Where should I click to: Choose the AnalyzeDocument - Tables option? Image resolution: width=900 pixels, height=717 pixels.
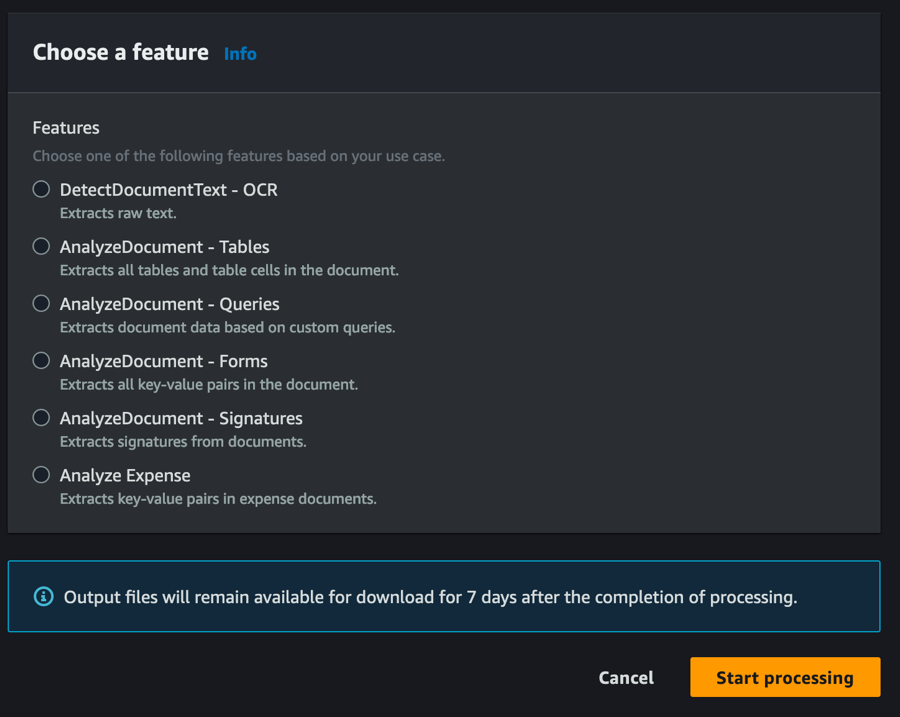point(41,246)
